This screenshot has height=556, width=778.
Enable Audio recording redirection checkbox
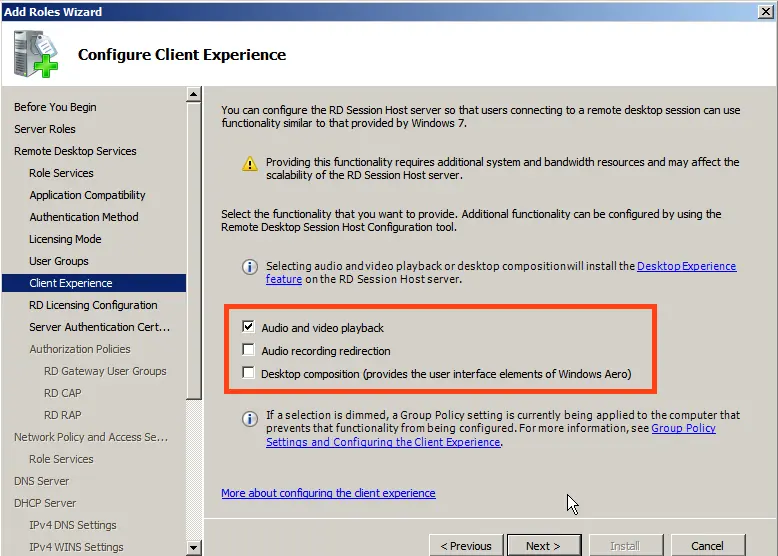pos(248,351)
